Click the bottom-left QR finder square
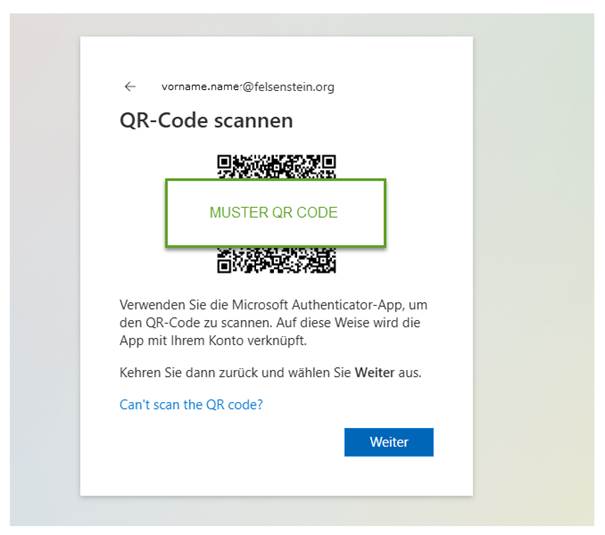This screenshot has height=535, width=605. point(225,264)
